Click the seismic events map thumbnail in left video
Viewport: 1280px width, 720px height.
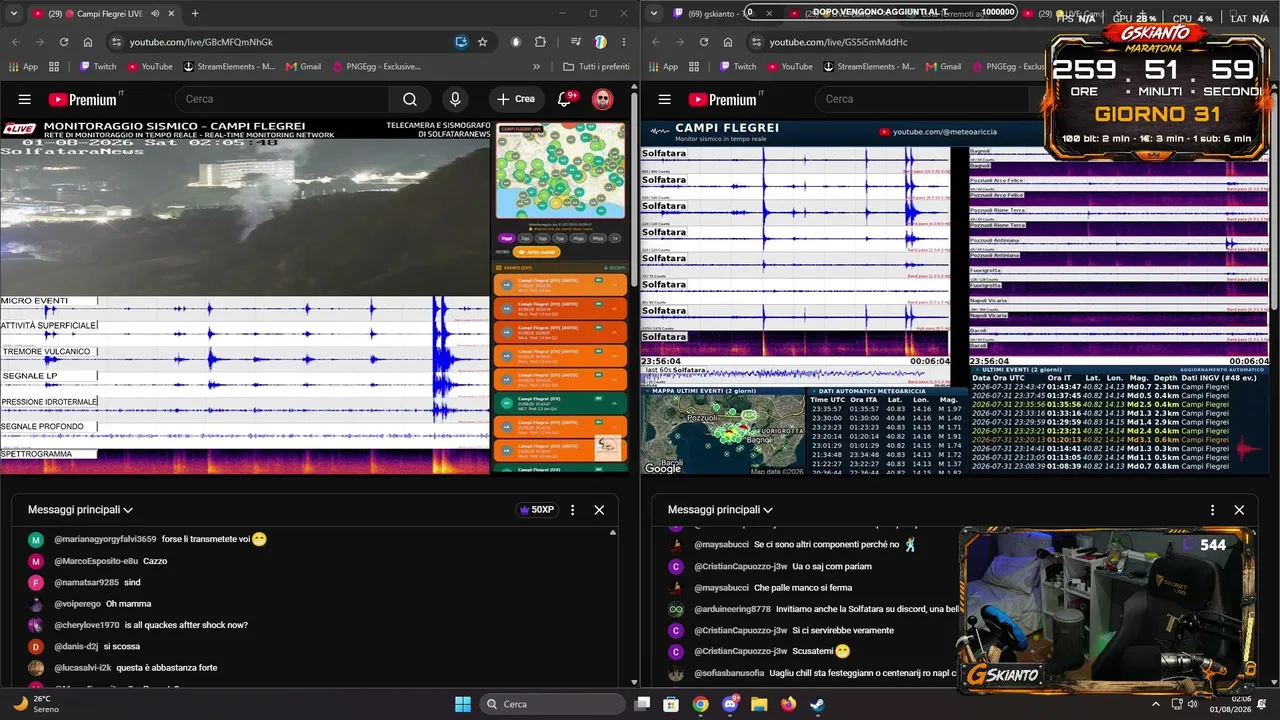[561, 171]
